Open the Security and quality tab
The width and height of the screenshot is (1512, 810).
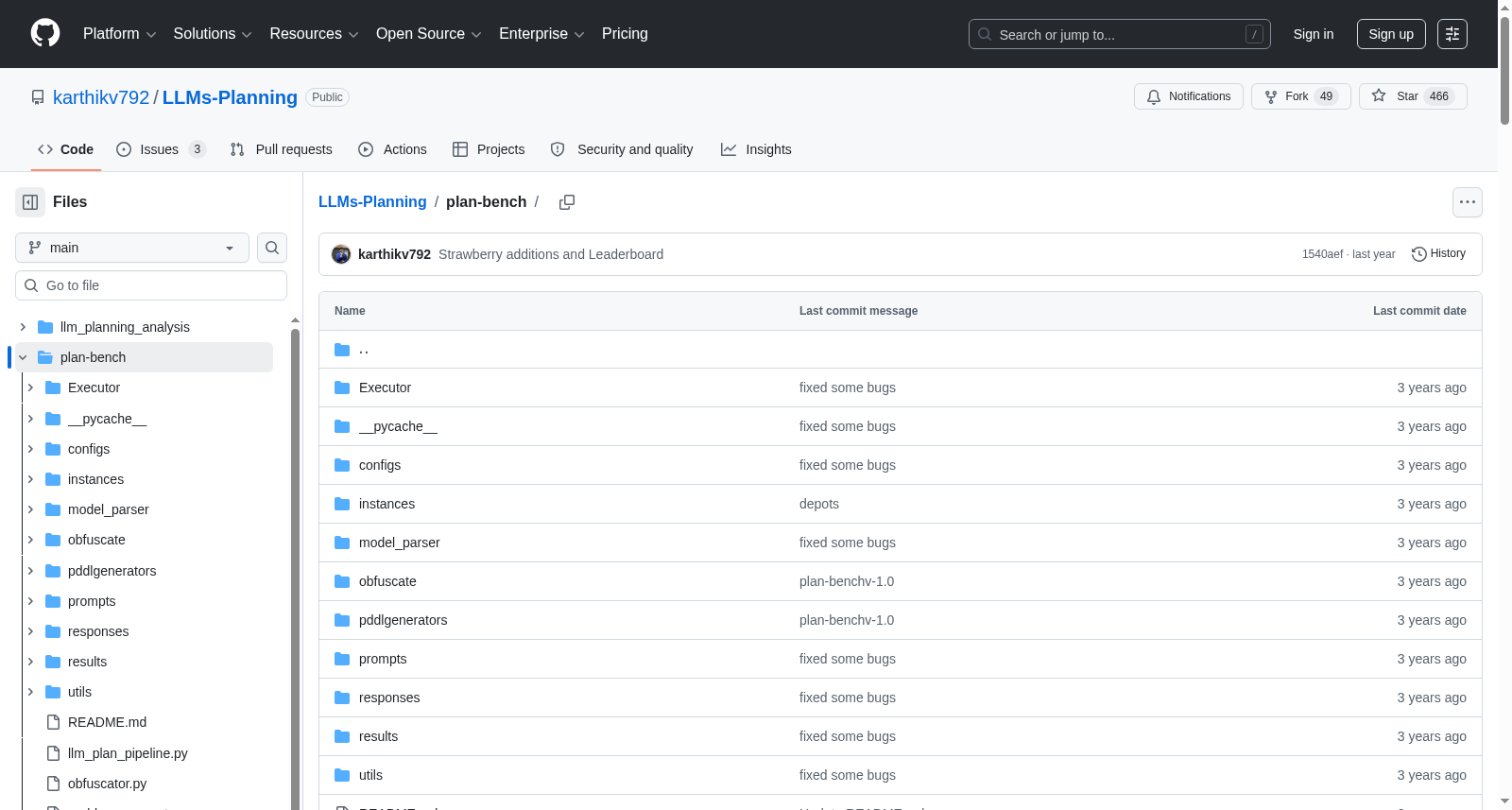click(622, 149)
